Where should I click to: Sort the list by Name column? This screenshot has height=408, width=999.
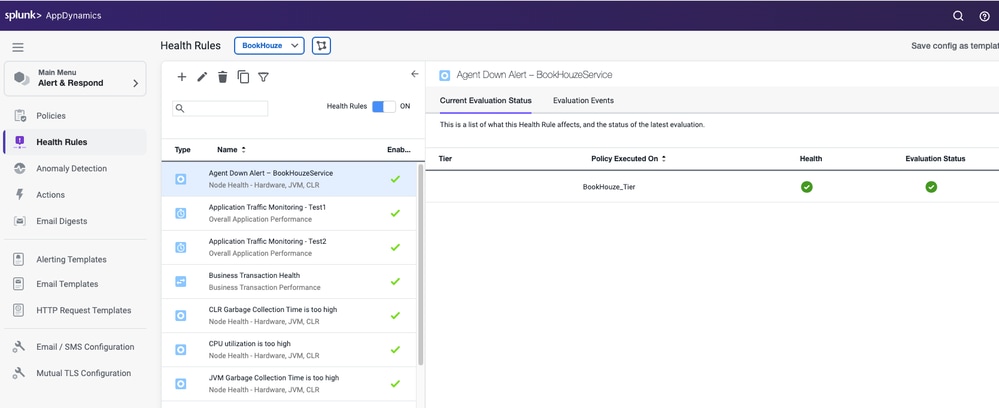[x=231, y=150]
